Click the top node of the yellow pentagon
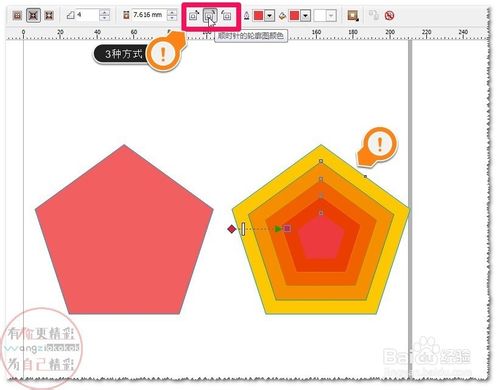 [x=321, y=161]
